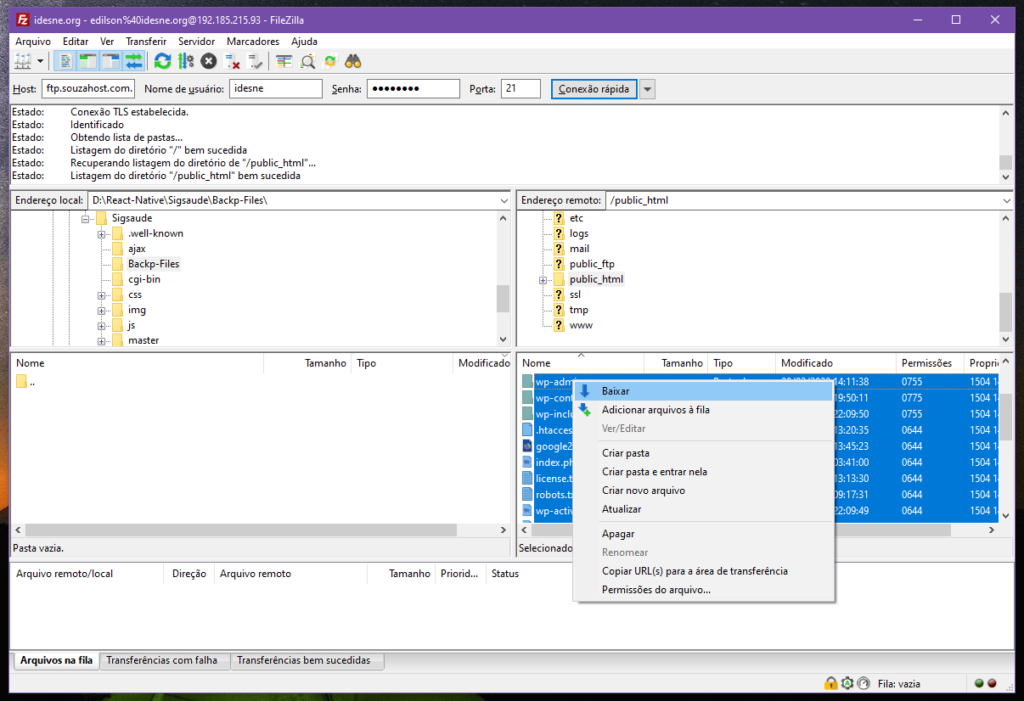This screenshot has width=1024, height=701.
Task: Select the Arquivos na fila tab
Action: click(x=56, y=660)
